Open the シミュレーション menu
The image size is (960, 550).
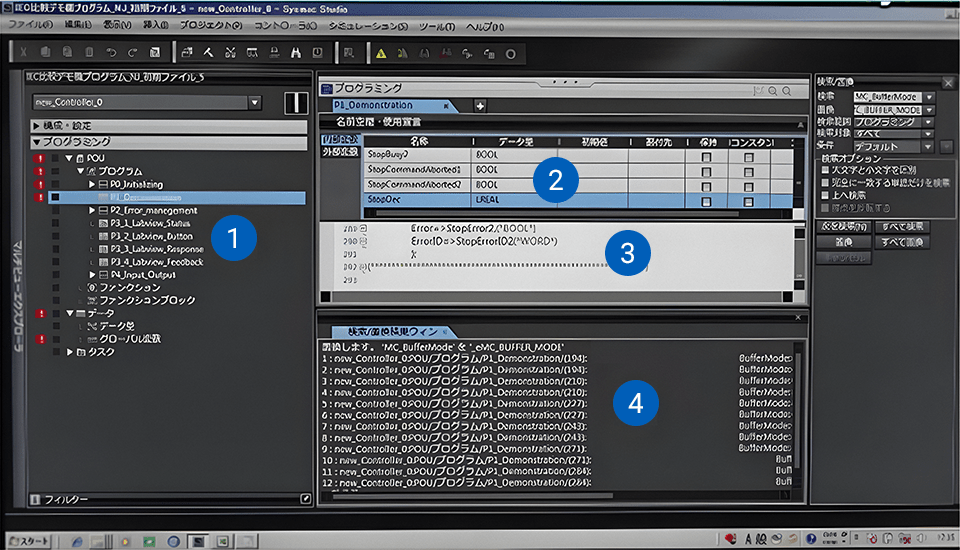[368, 26]
